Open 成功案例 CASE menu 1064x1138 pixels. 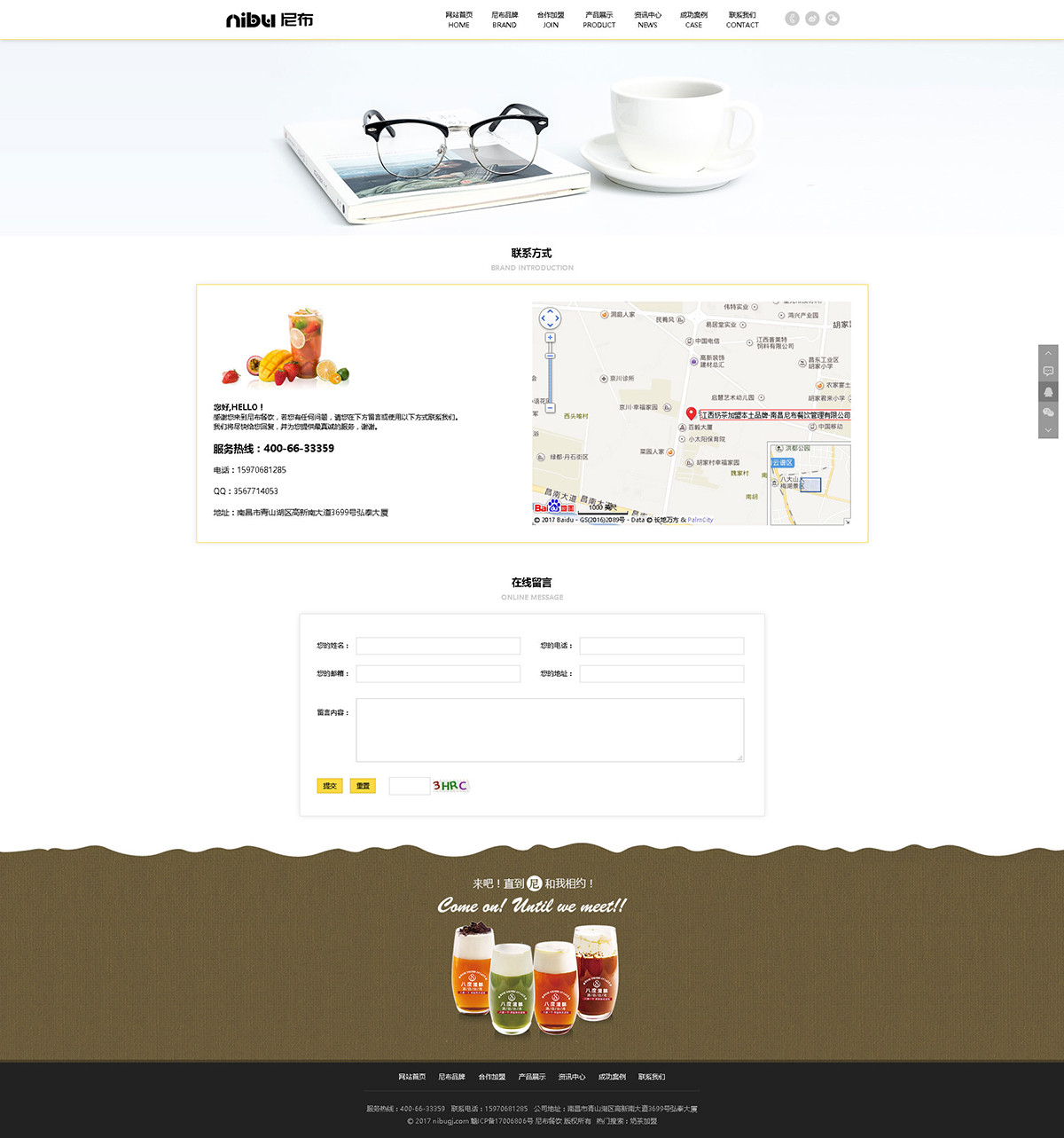click(x=693, y=20)
